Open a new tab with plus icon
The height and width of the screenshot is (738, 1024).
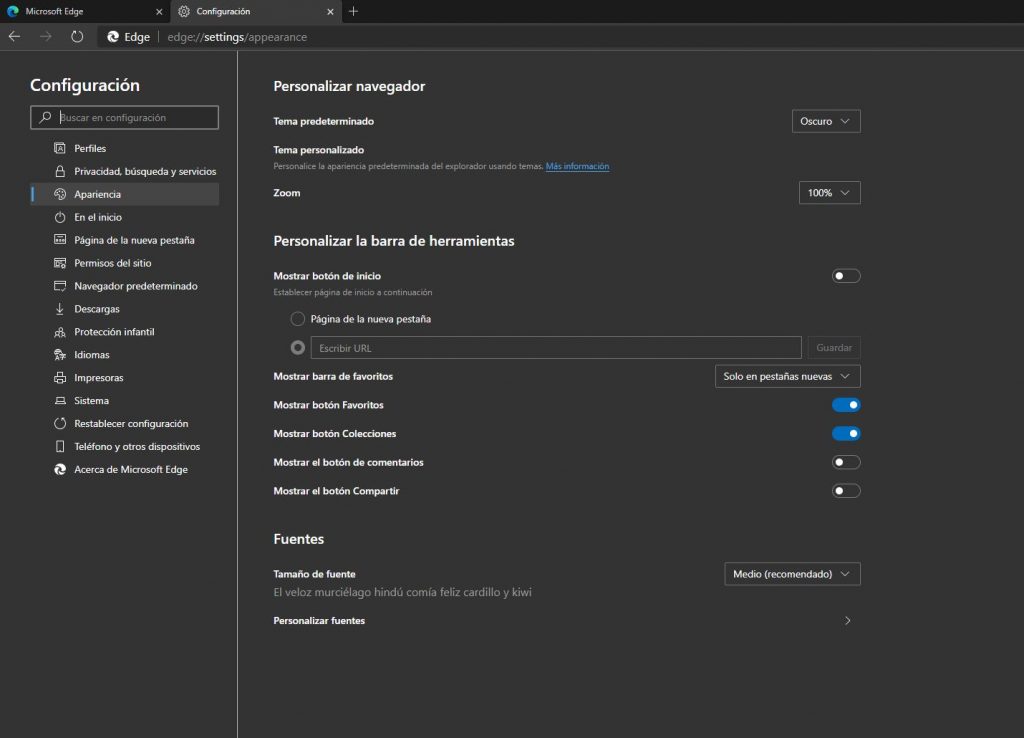coord(353,11)
